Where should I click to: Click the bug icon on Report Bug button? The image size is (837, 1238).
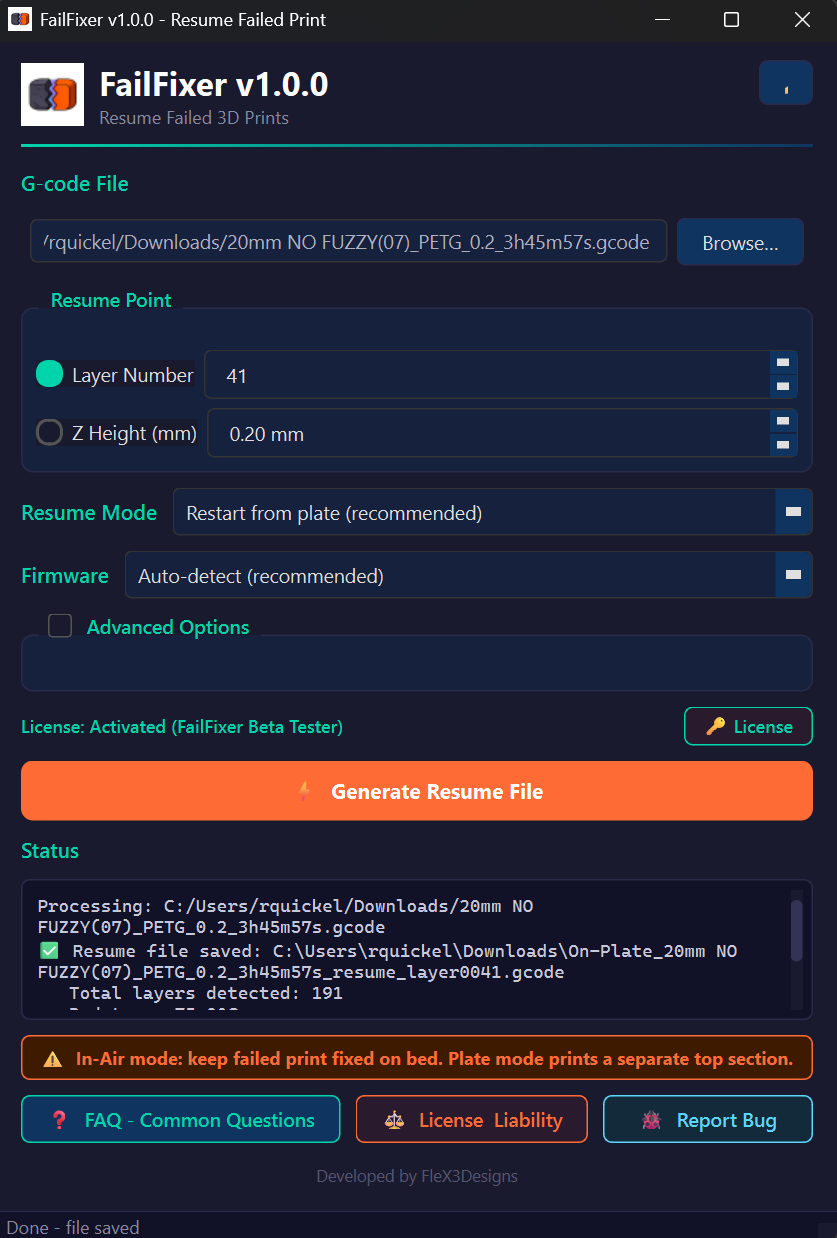point(651,1119)
